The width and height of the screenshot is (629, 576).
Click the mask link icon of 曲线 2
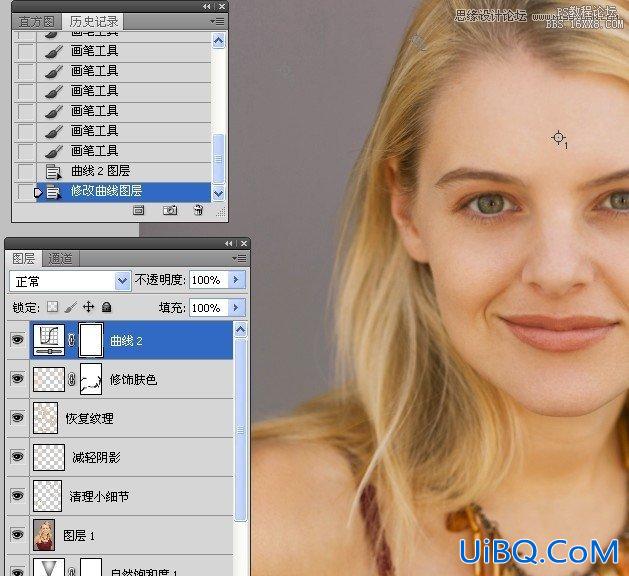[71, 340]
